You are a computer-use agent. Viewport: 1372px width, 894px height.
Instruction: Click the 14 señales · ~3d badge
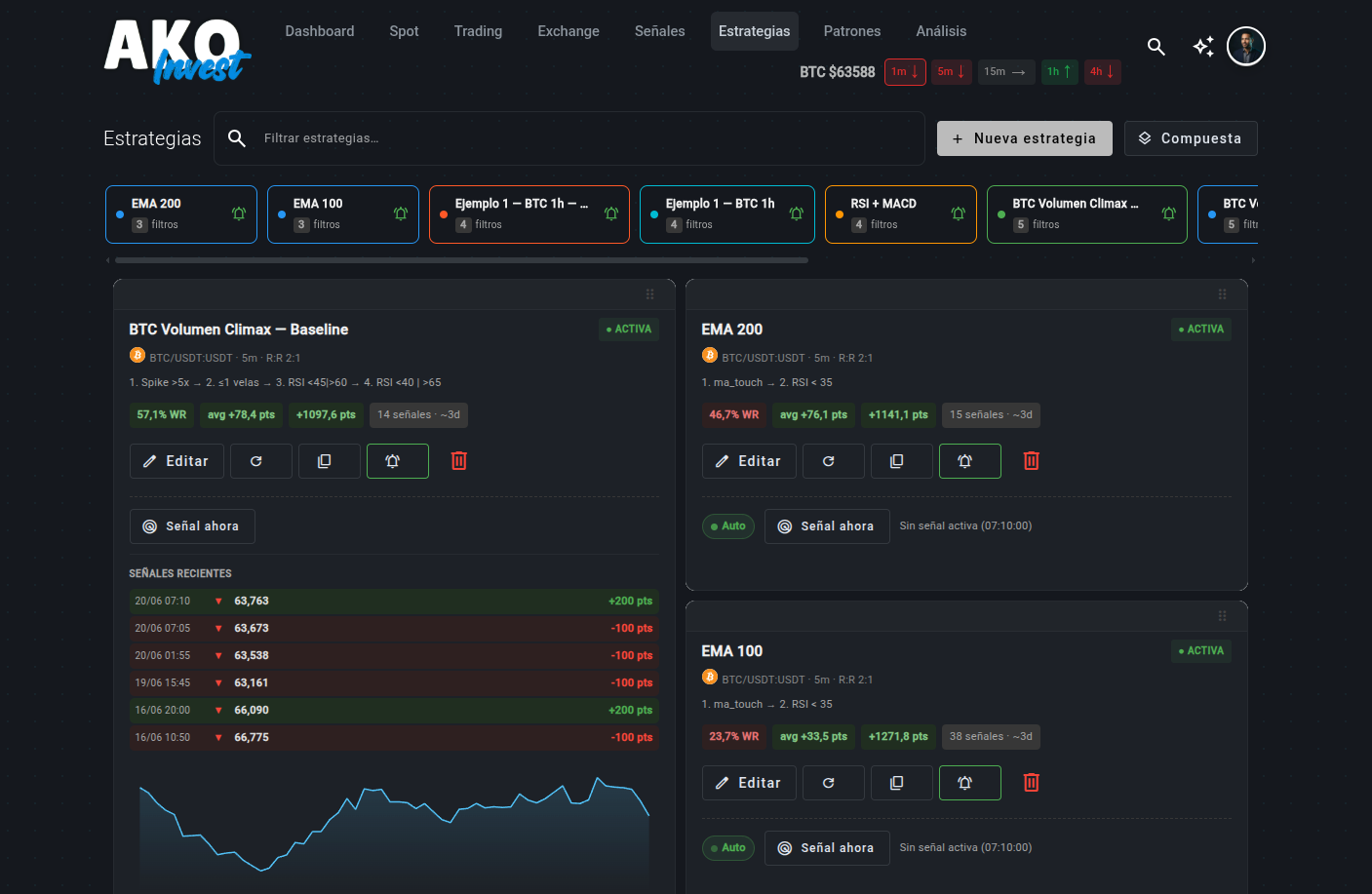tap(418, 415)
